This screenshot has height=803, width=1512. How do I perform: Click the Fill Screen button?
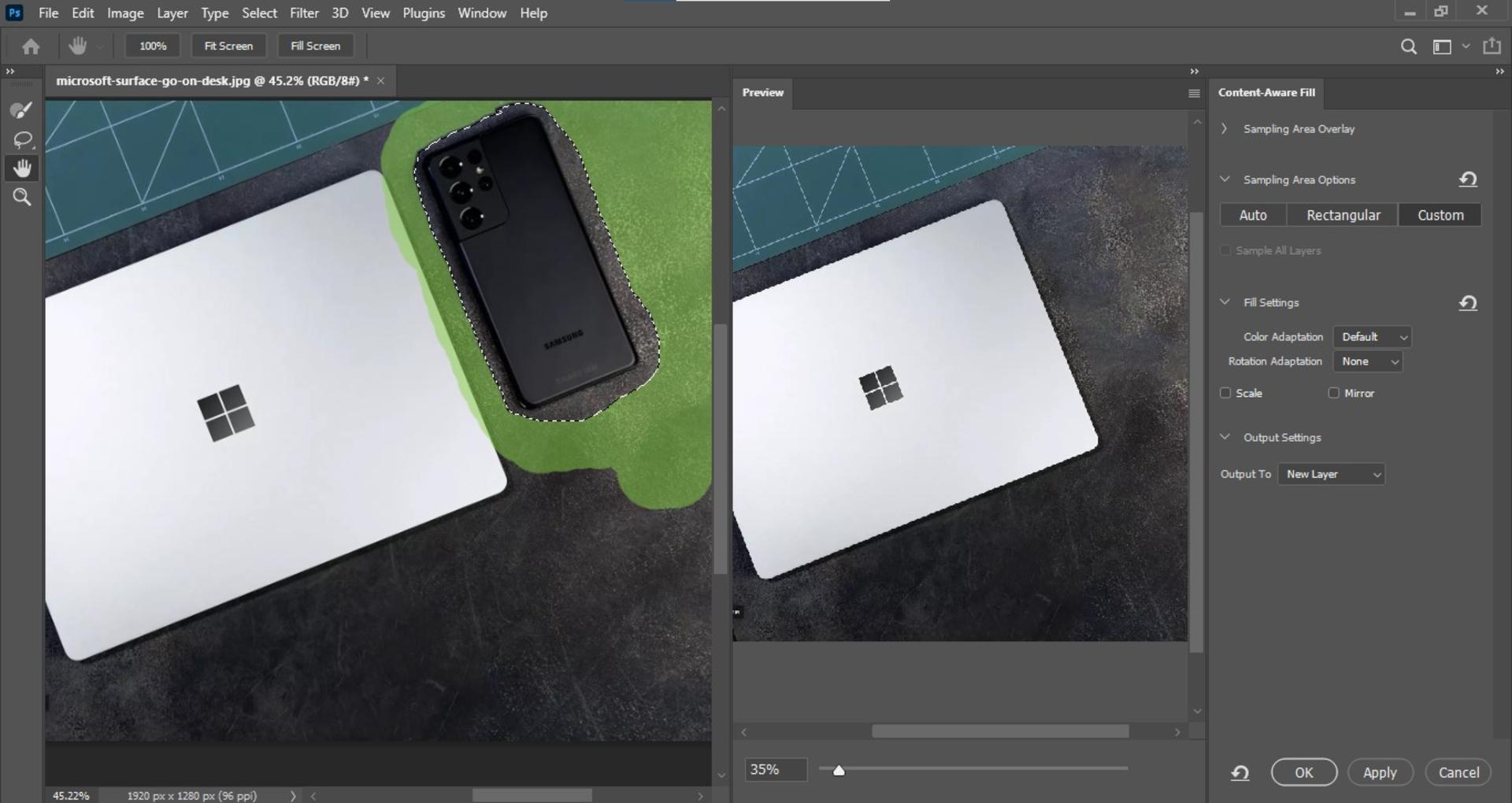[x=315, y=46]
